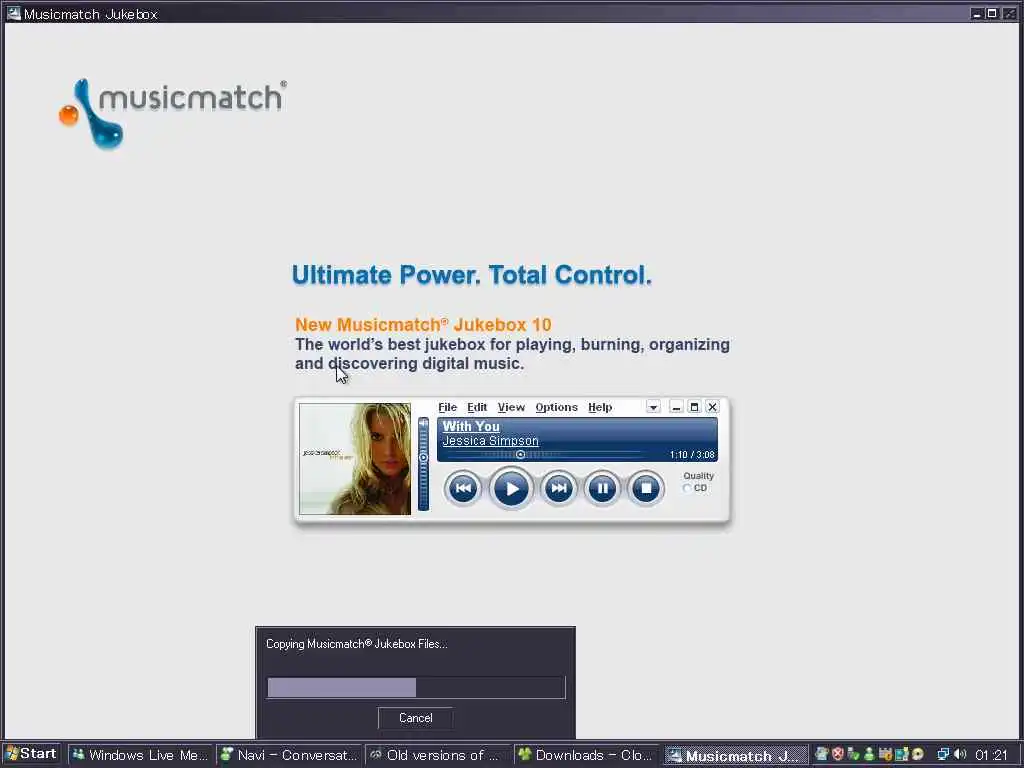Click the volume speaker tray icon
Viewport: 1024px width, 768px height.
pos(960,754)
